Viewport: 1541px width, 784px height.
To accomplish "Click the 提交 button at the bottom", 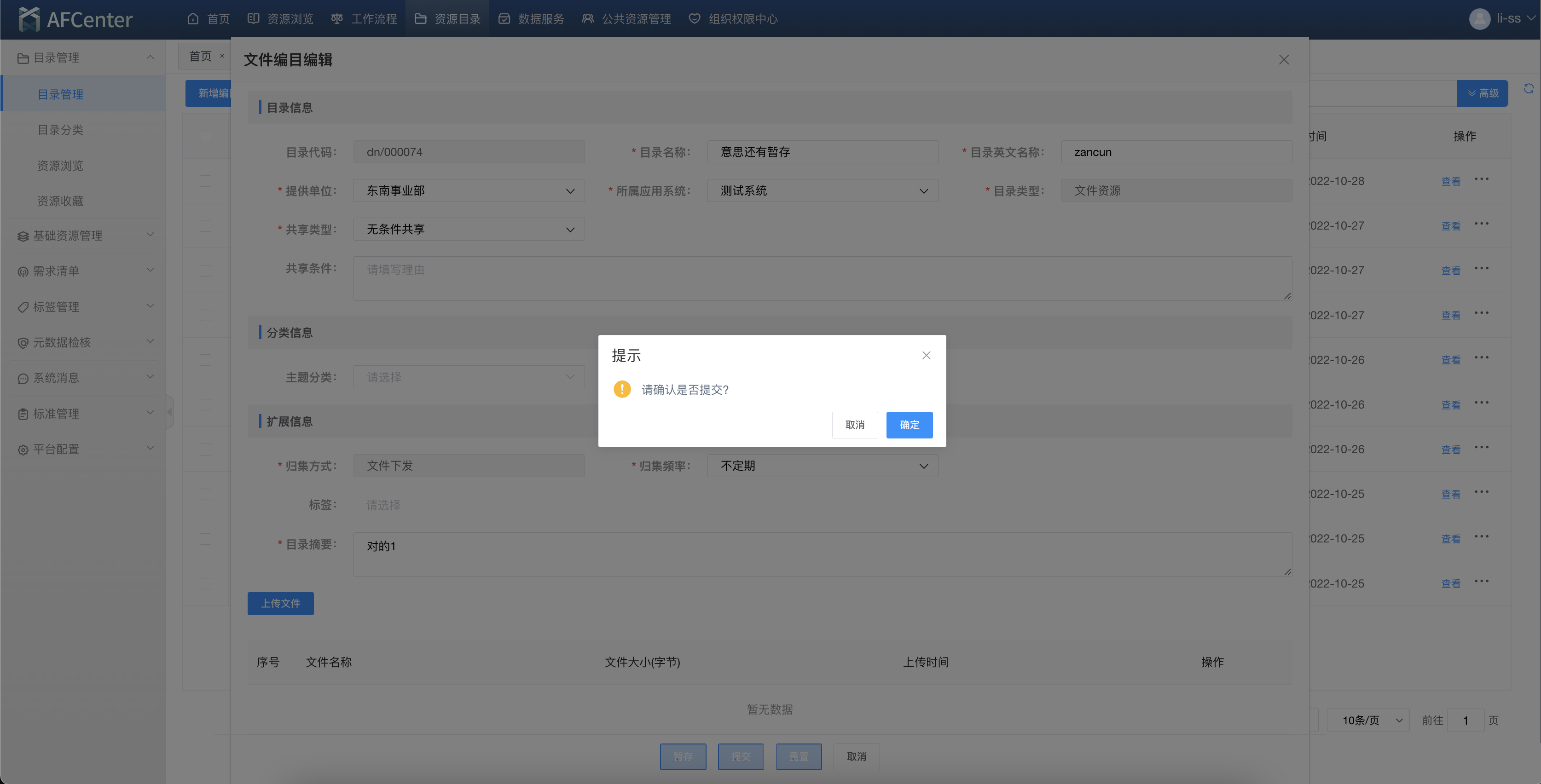I will [x=741, y=756].
